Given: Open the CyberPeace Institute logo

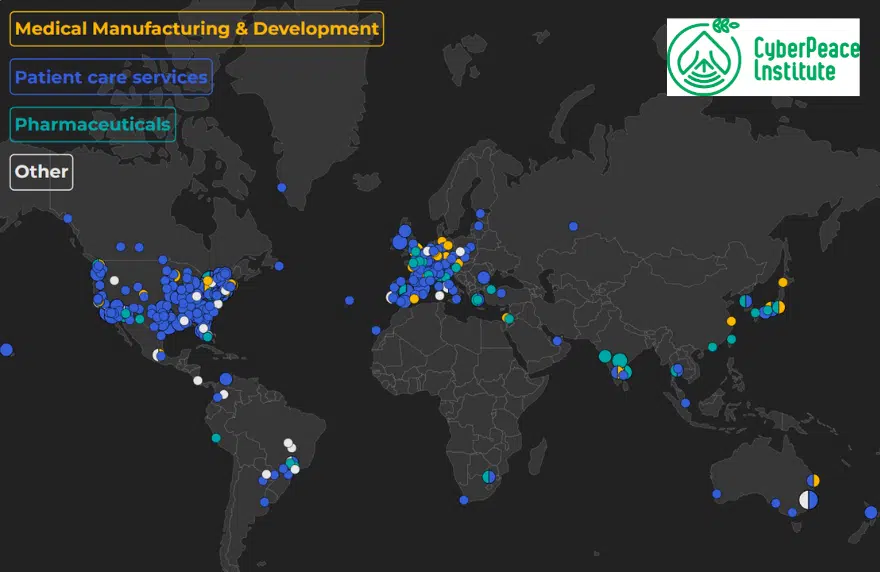Looking at the screenshot, I should [x=763, y=57].
